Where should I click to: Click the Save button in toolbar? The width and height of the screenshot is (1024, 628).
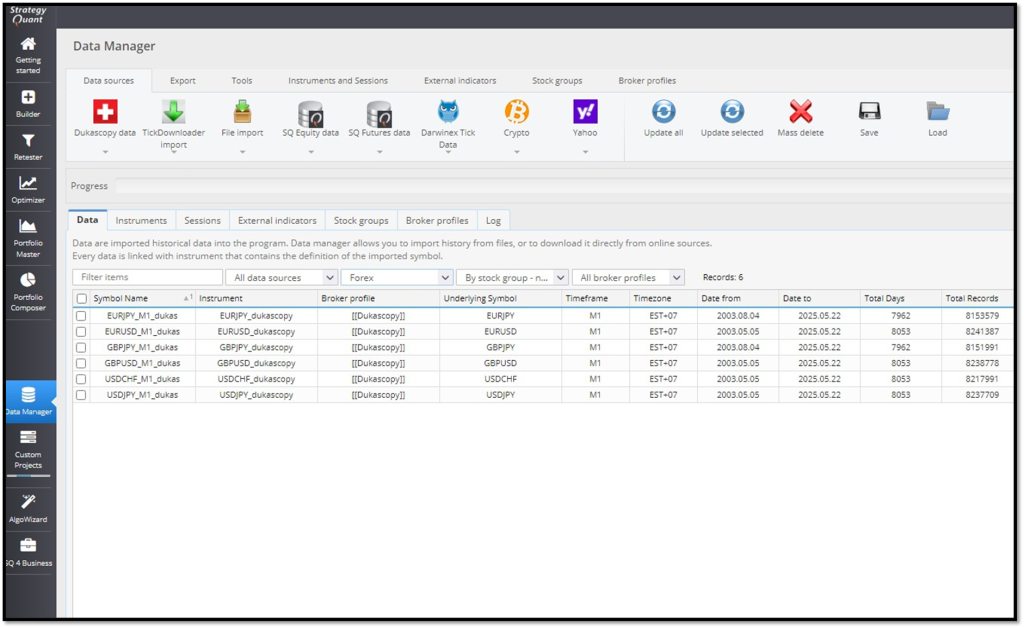tap(869, 117)
